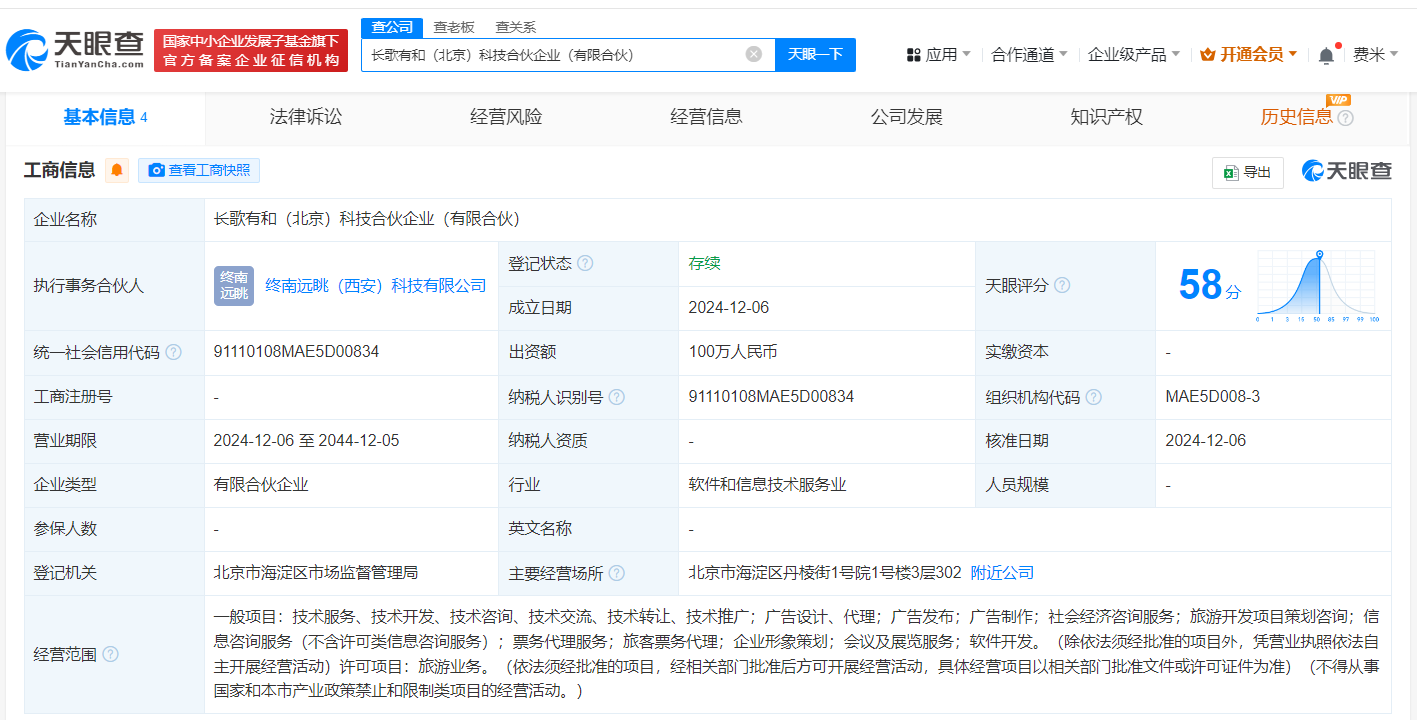Click the 附近公司 link
This screenshot has width=1417, height=720.
click(x=1002, y=573)
